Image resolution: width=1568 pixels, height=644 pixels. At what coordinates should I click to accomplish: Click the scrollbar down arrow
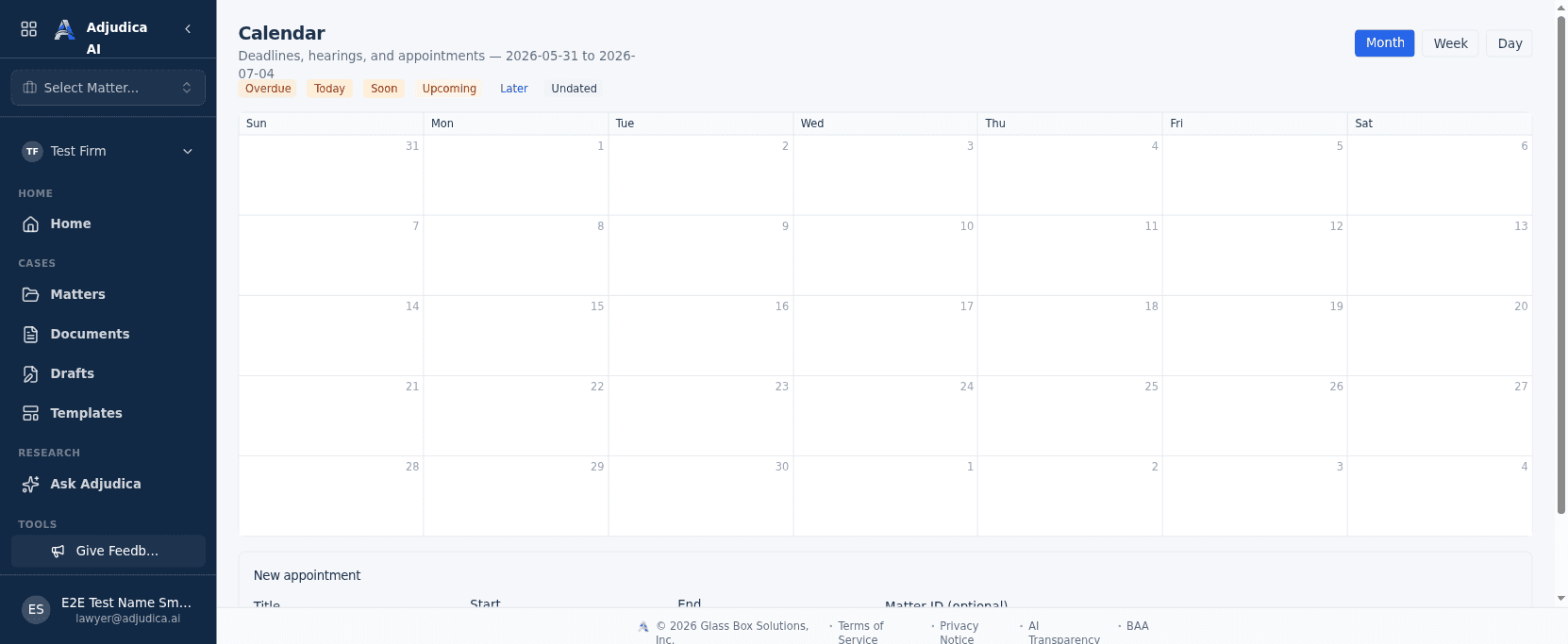pos(1561,599)
